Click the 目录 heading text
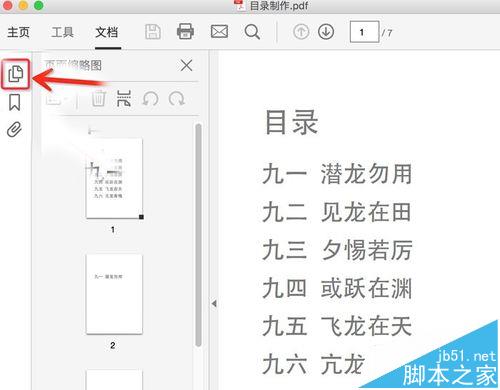Viewport: 500px width, 390px height. click(292, 122)
